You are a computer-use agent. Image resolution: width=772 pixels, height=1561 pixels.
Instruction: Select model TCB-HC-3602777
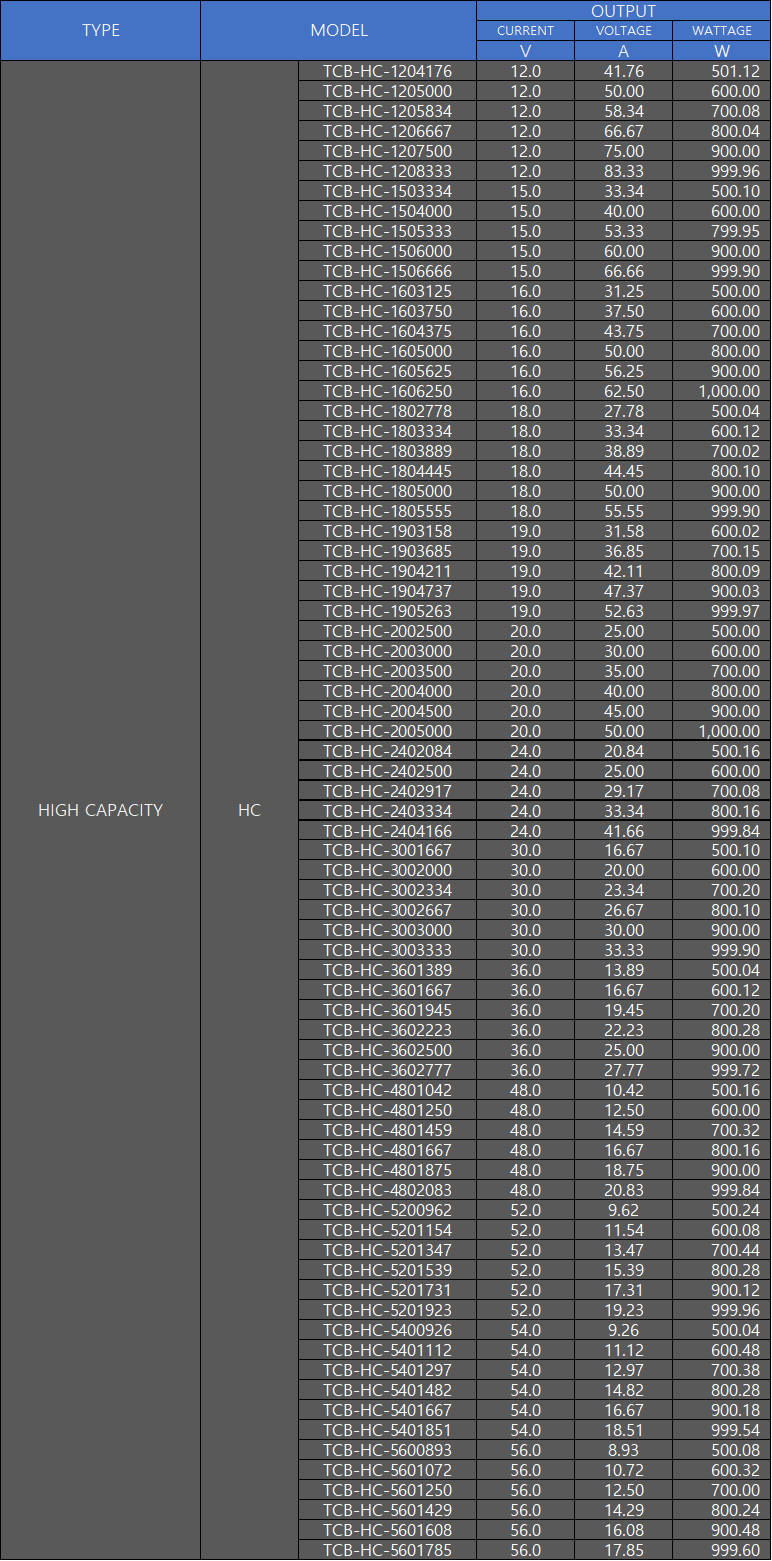387,1070
